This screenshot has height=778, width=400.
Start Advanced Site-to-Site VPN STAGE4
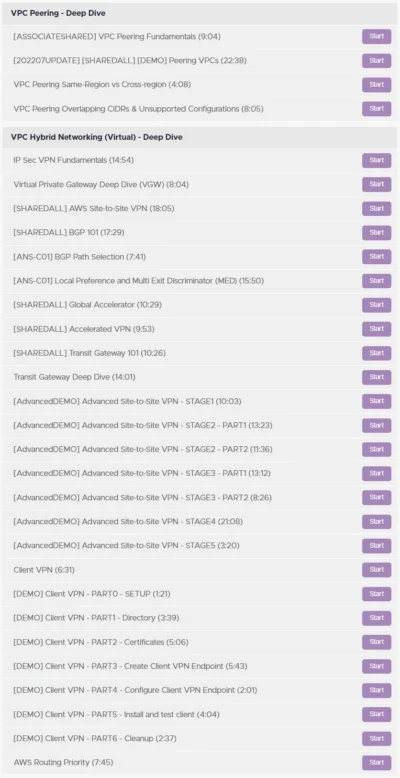(376, 521)
